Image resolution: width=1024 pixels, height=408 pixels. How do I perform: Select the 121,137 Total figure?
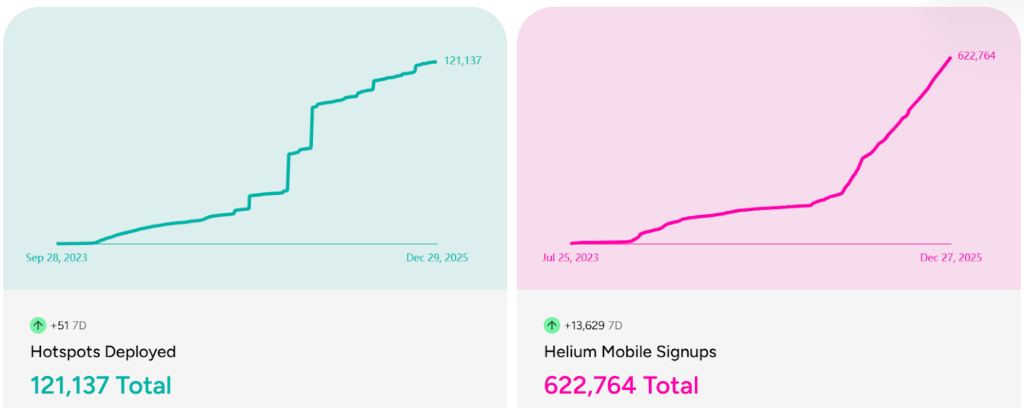101,385
